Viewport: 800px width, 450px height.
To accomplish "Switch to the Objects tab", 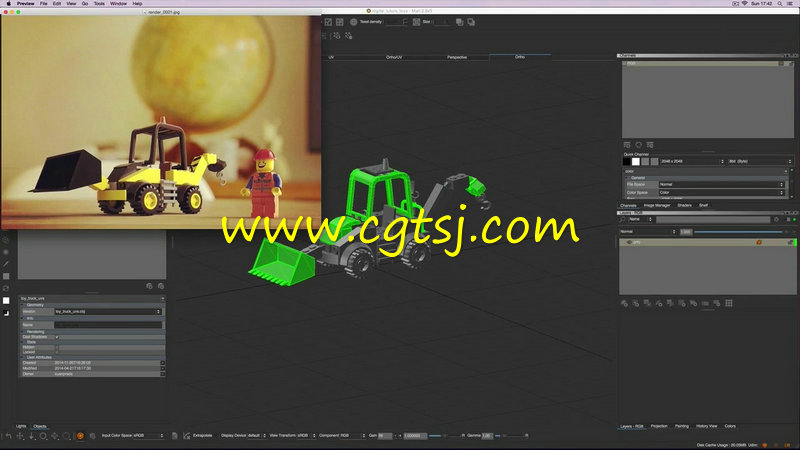I will click(39, 426).
